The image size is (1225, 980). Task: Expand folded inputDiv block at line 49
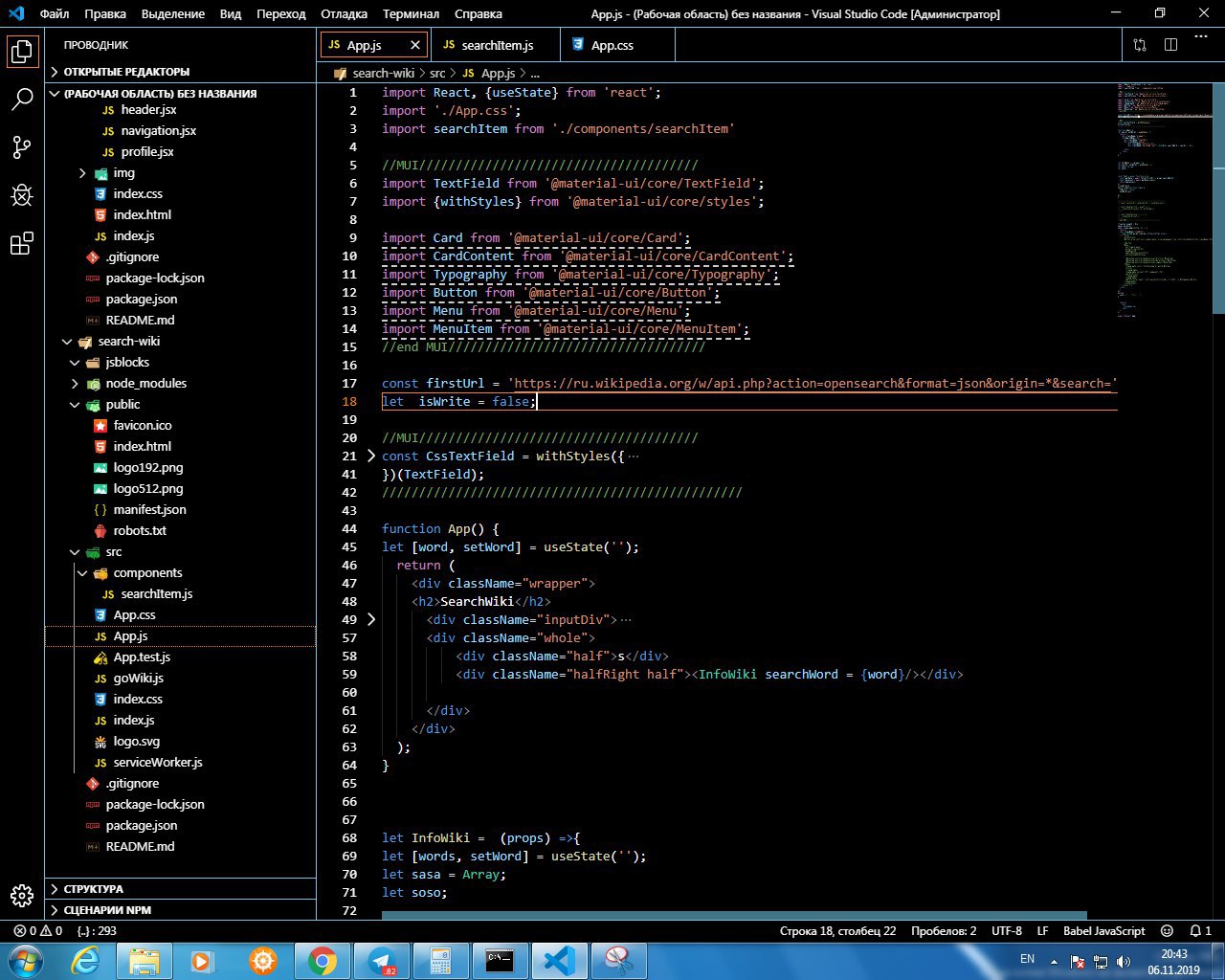pyautogui.click(x=372, y=620)
